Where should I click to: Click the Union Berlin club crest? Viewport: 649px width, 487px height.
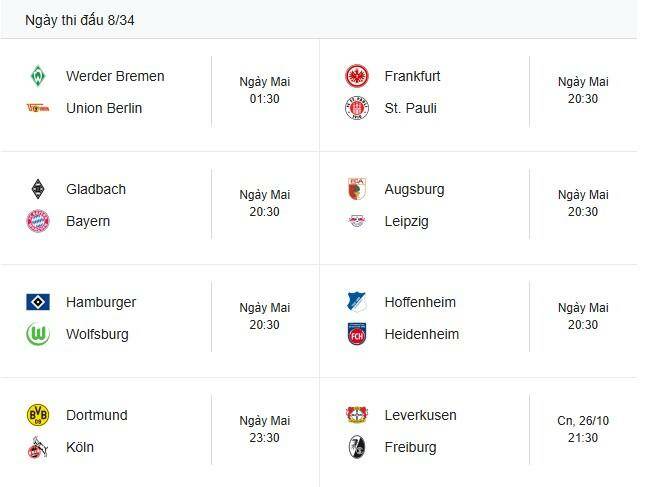pos(38,108)
